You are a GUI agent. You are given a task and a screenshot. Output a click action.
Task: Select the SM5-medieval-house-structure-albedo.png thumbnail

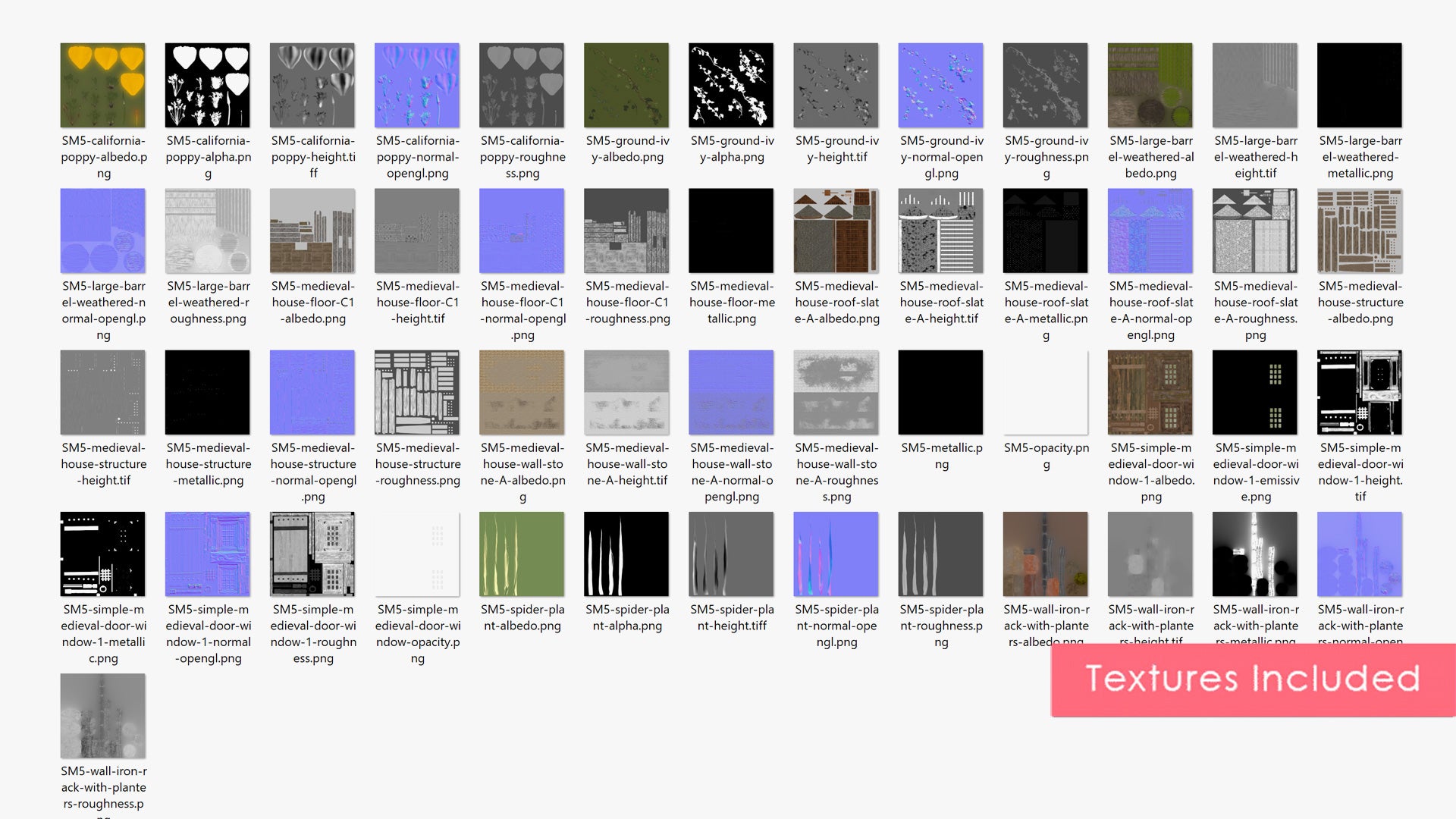[1360, 231]
